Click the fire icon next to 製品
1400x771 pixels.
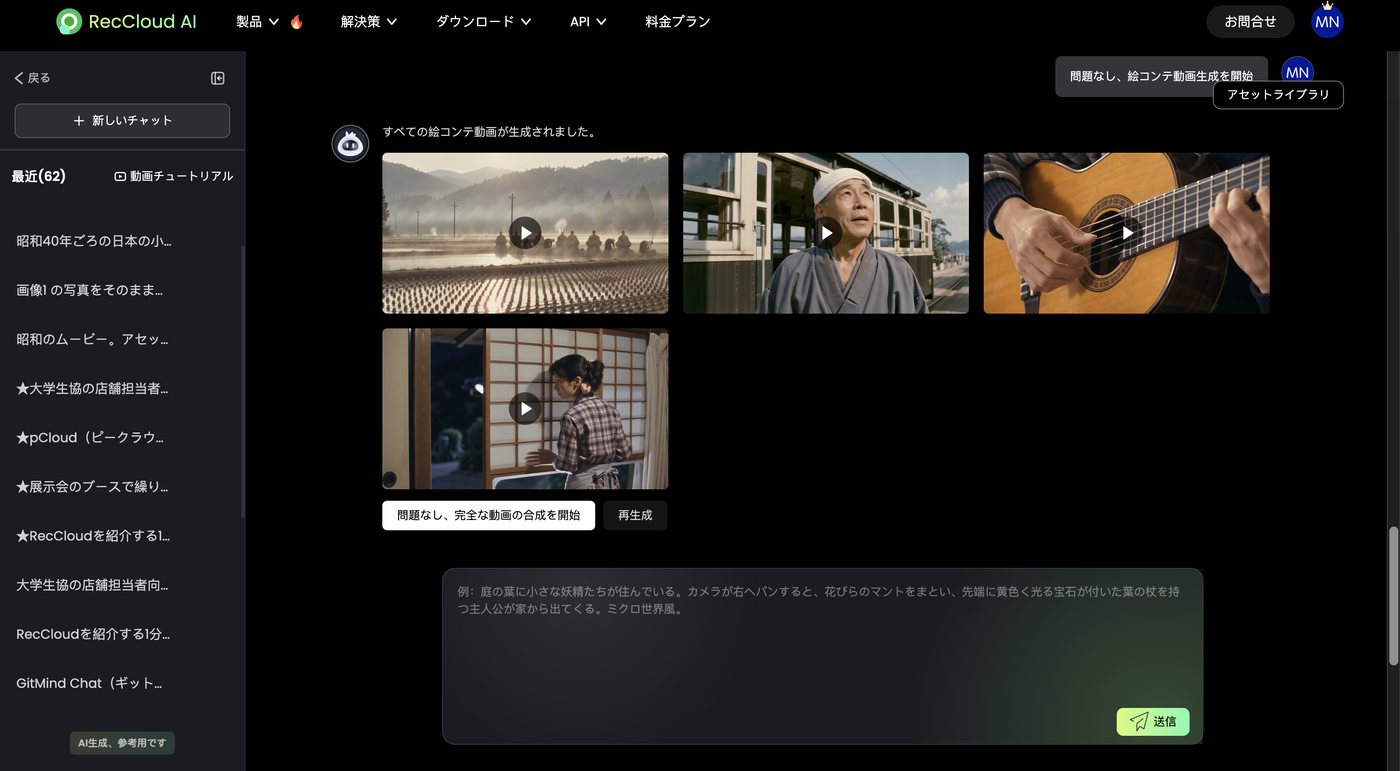pos(297,22)
